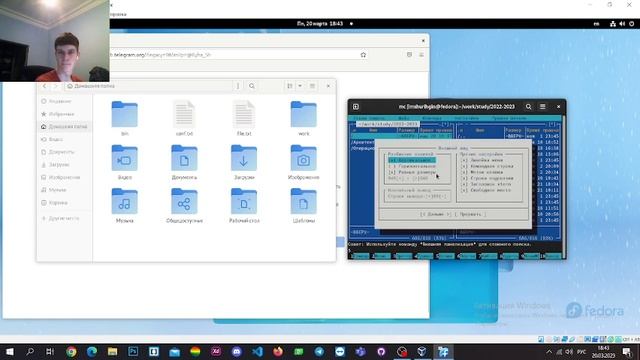
Task: Open Discord from Windows taskbar
Action: point(236,351)
